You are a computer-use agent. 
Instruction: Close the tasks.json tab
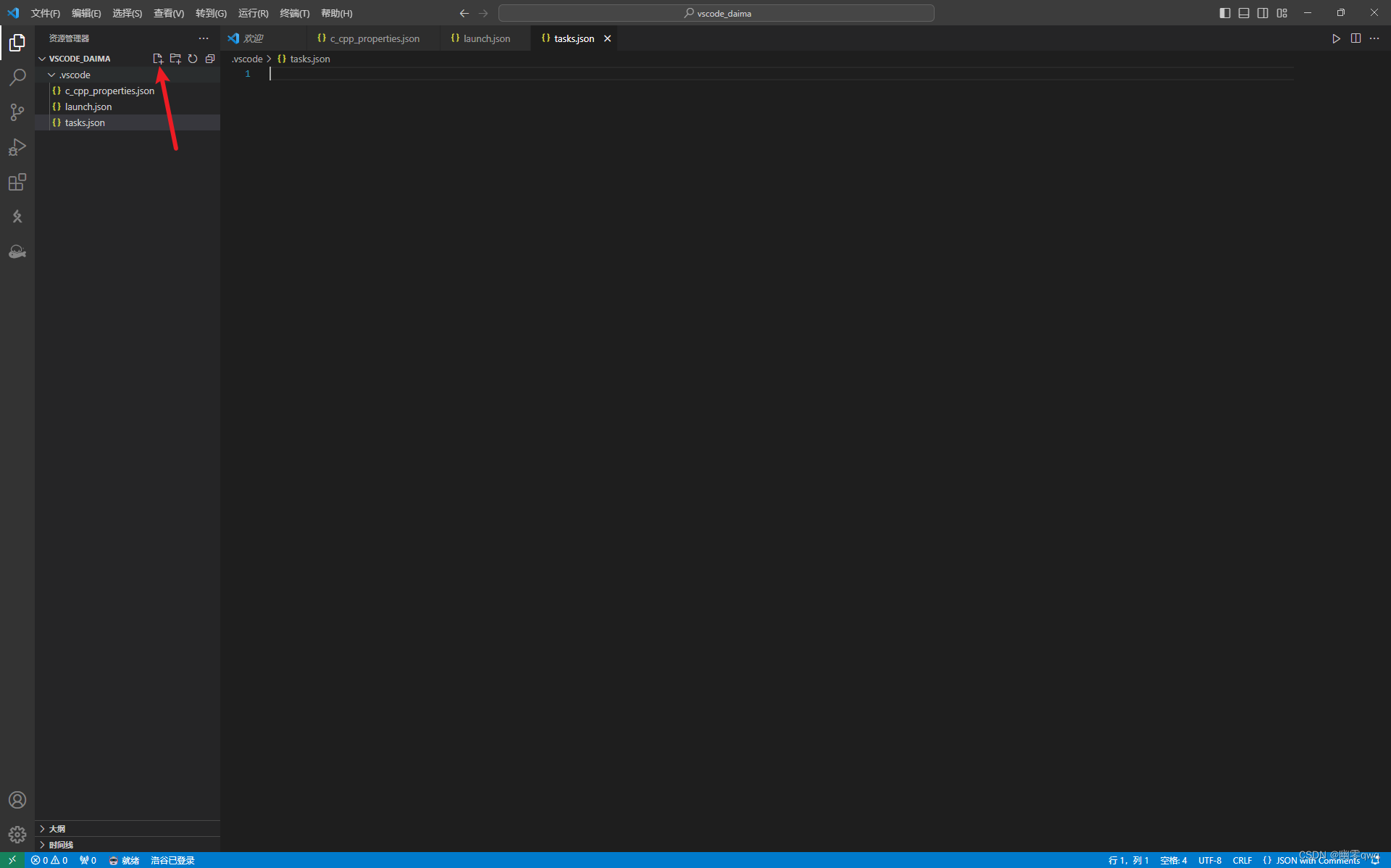(x=608, y=38)
